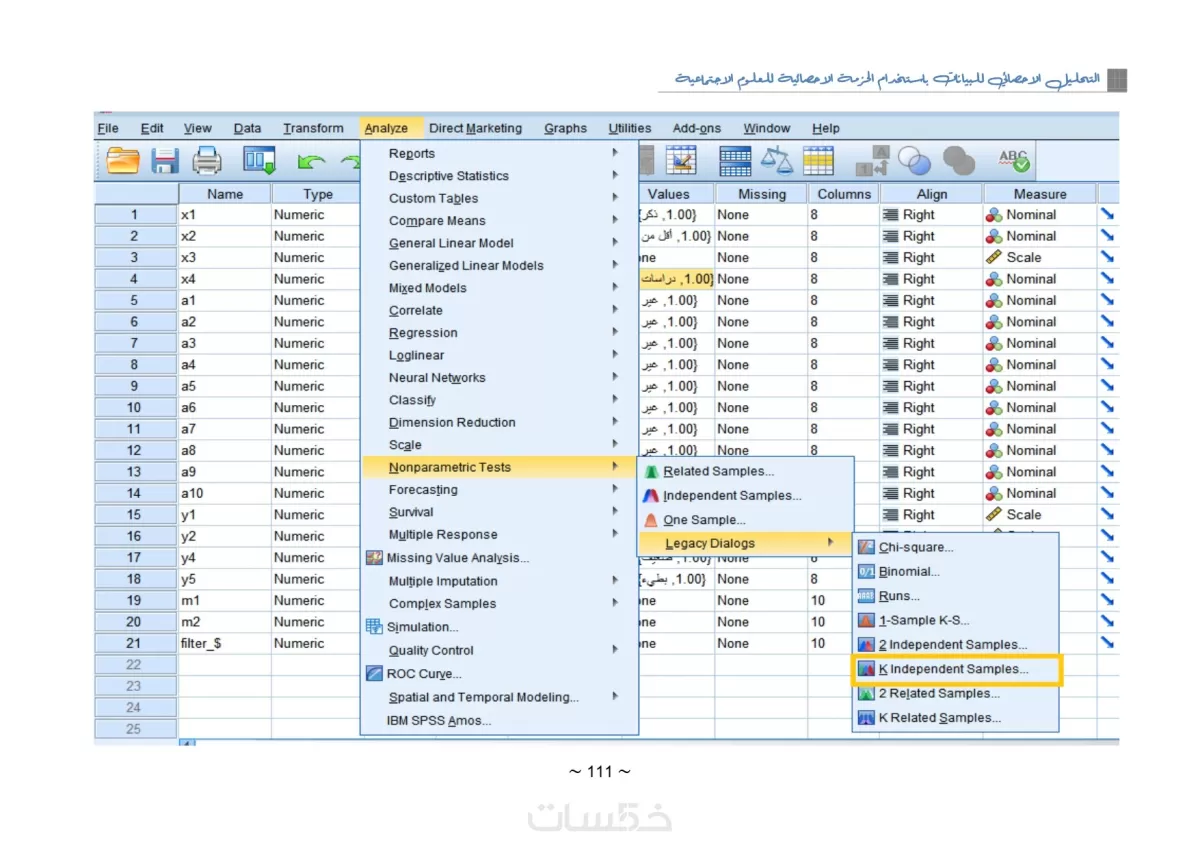Screen dimensions: 1200x849
Task: Select the Binomial test option
Action: (x=903, y=571)
